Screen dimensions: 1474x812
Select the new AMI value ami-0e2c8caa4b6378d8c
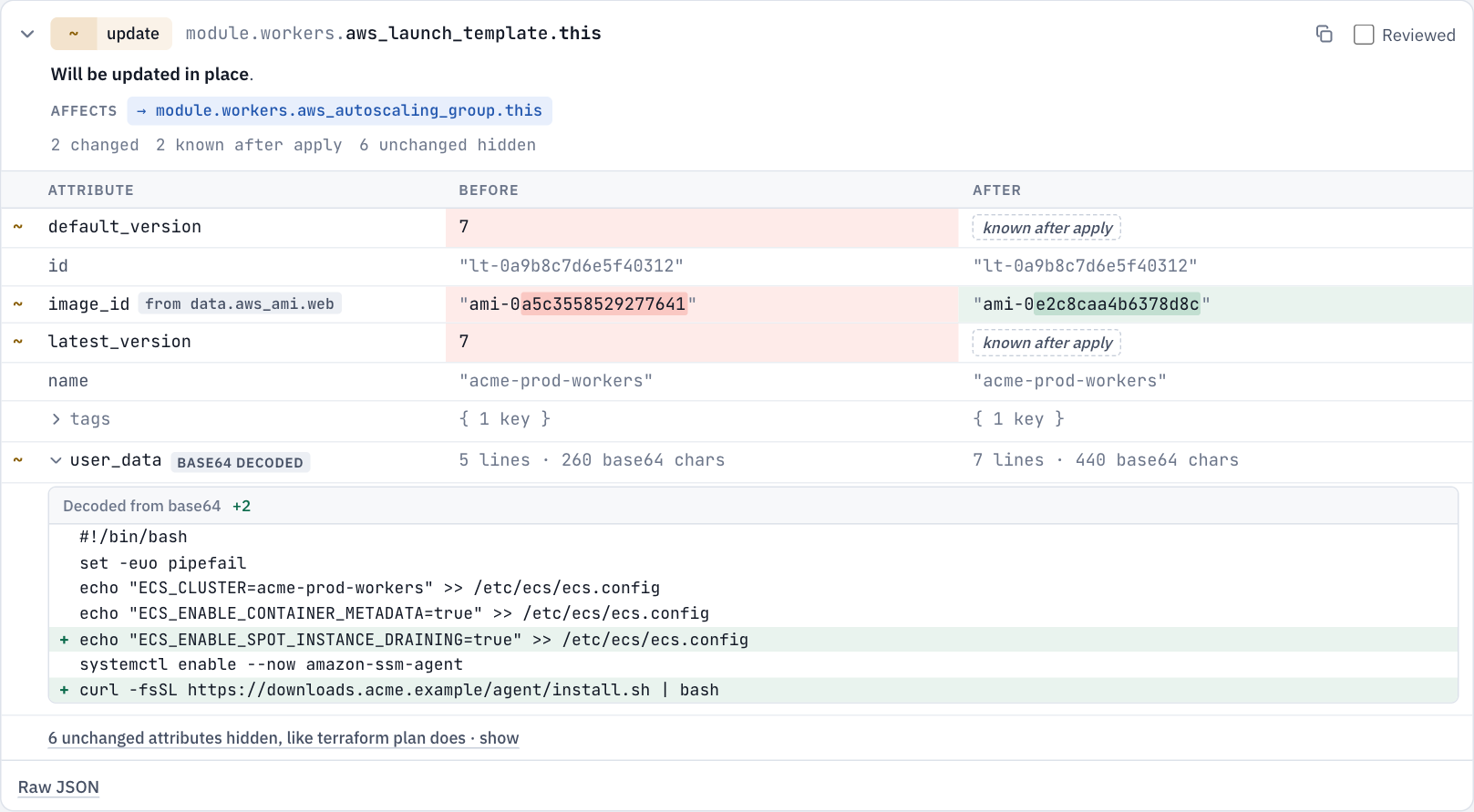[1091, 304]
